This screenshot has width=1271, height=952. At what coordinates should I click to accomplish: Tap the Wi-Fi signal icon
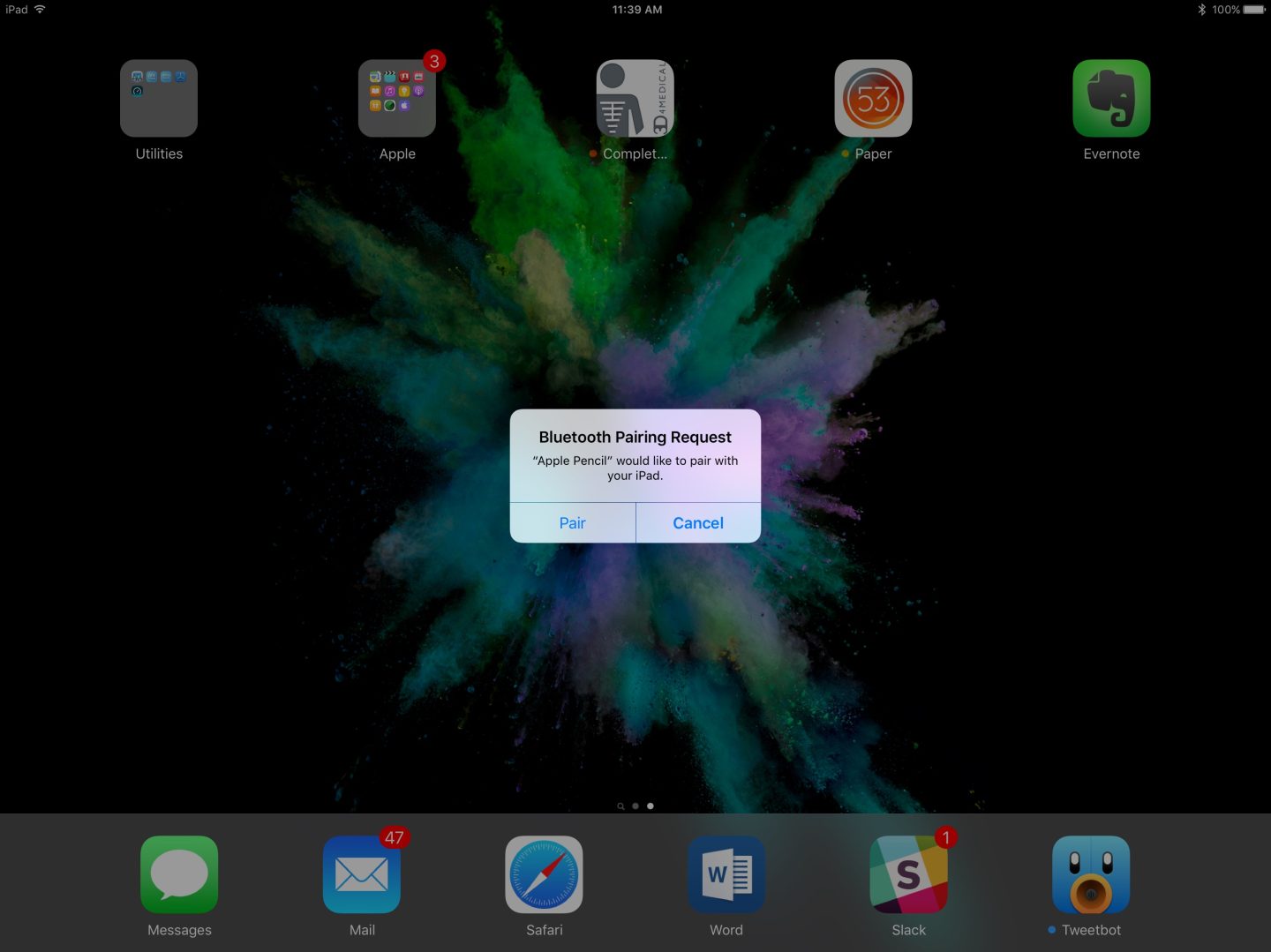[40, 10]
